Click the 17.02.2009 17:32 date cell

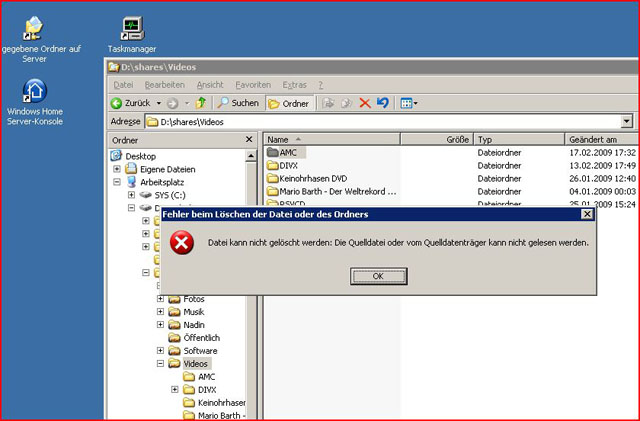(602, 153)
